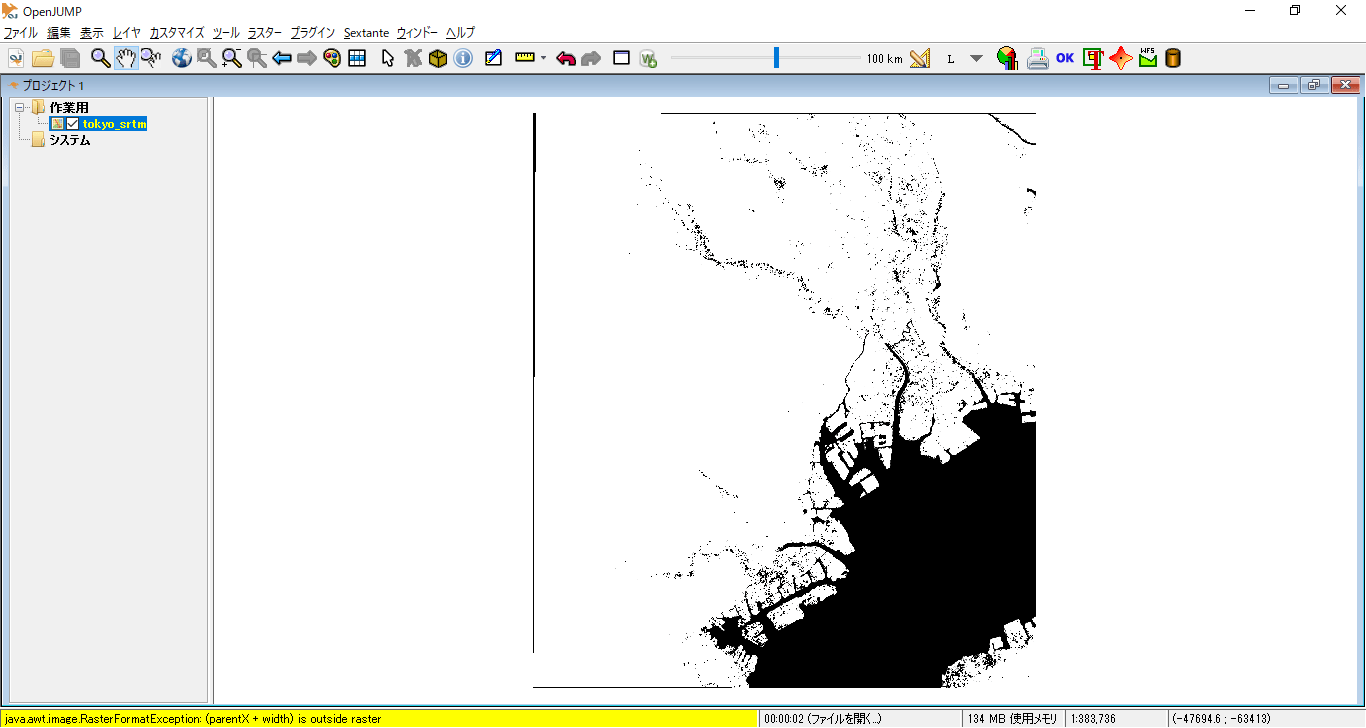Click the clear selection icon
1366x728 pixels.
(413, 58)
